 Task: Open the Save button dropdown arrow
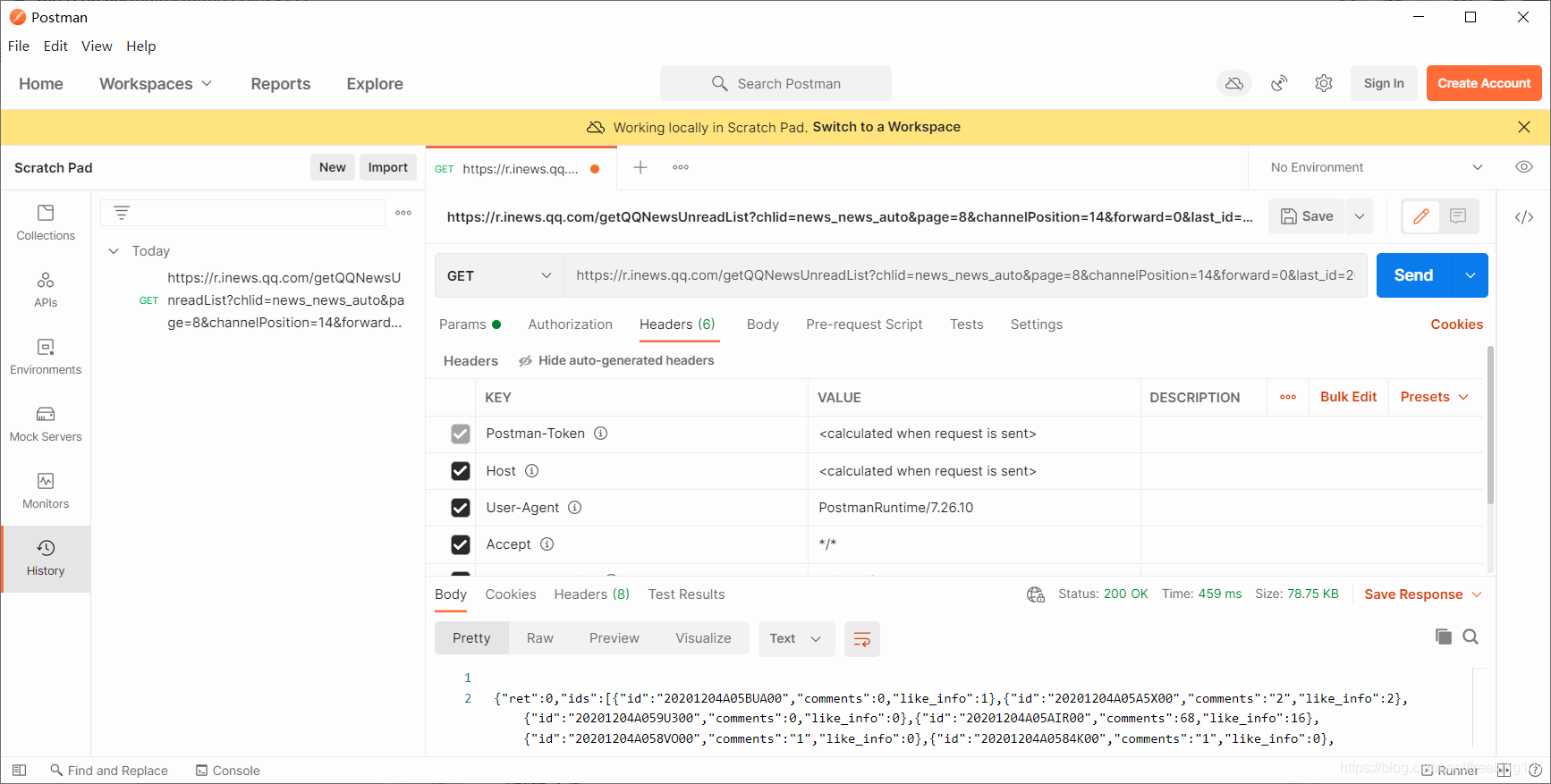(x=1360, y=216)
